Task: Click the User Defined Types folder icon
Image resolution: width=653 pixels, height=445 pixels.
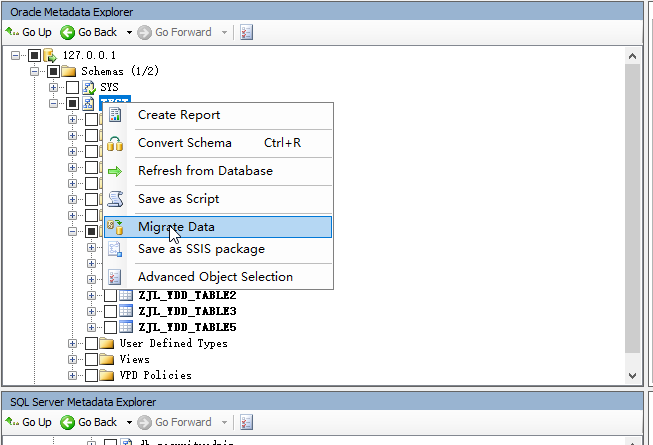Action: pyautogui.click(x=107, y=343)
